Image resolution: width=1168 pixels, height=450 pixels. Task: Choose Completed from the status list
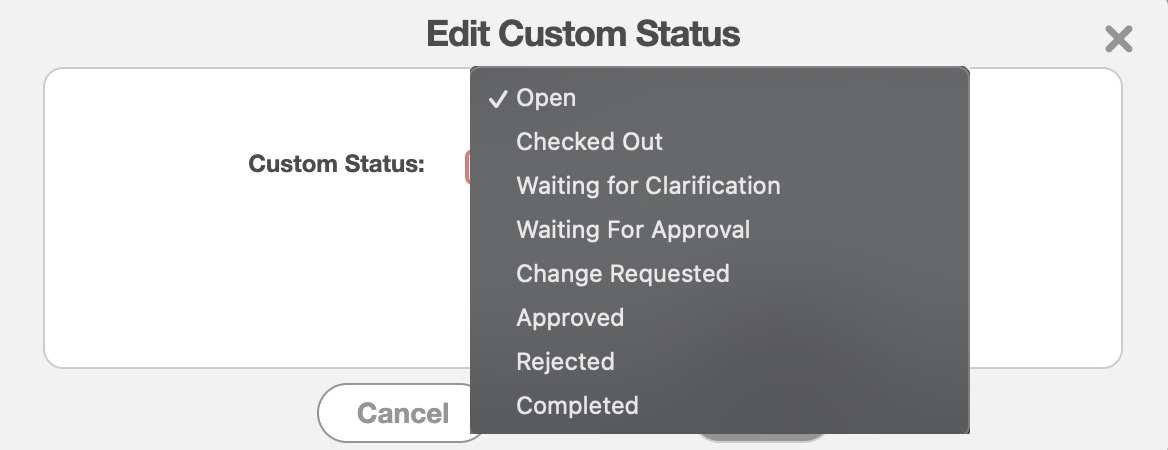coord(577,406)
